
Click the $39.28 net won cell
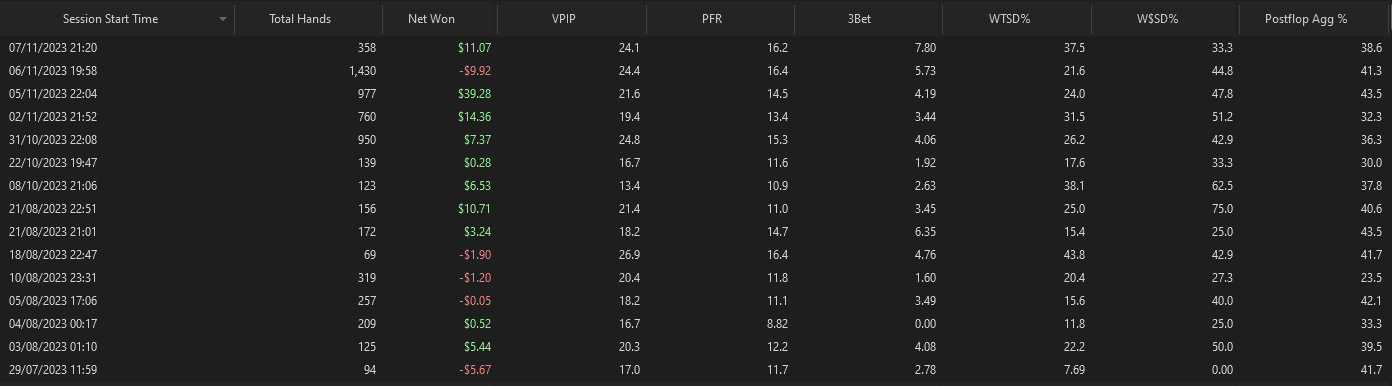click(469, 93)
